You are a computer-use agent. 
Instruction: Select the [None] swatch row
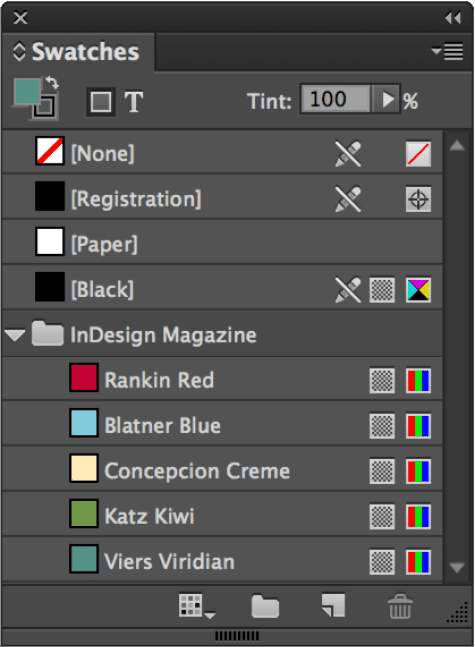coord(222,153)
